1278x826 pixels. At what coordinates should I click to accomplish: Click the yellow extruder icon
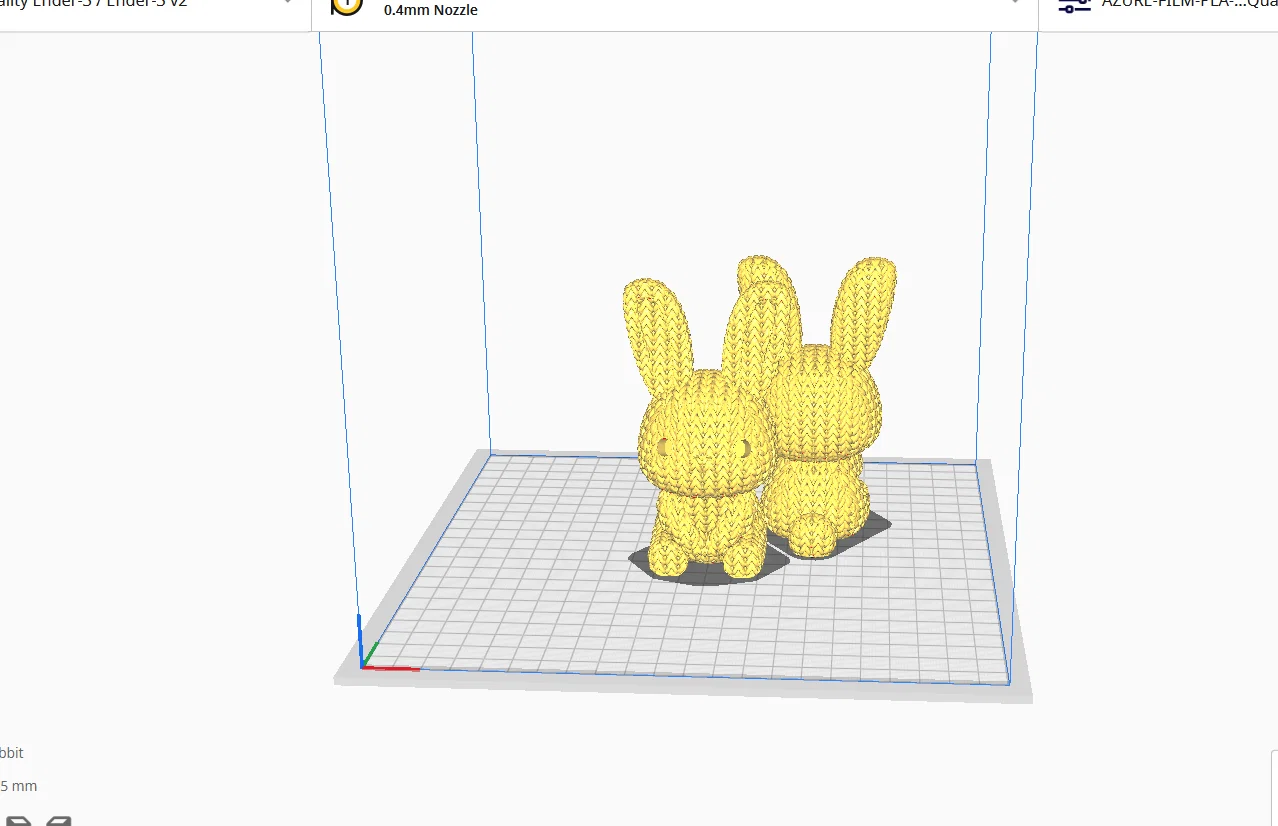pos(346,5)
